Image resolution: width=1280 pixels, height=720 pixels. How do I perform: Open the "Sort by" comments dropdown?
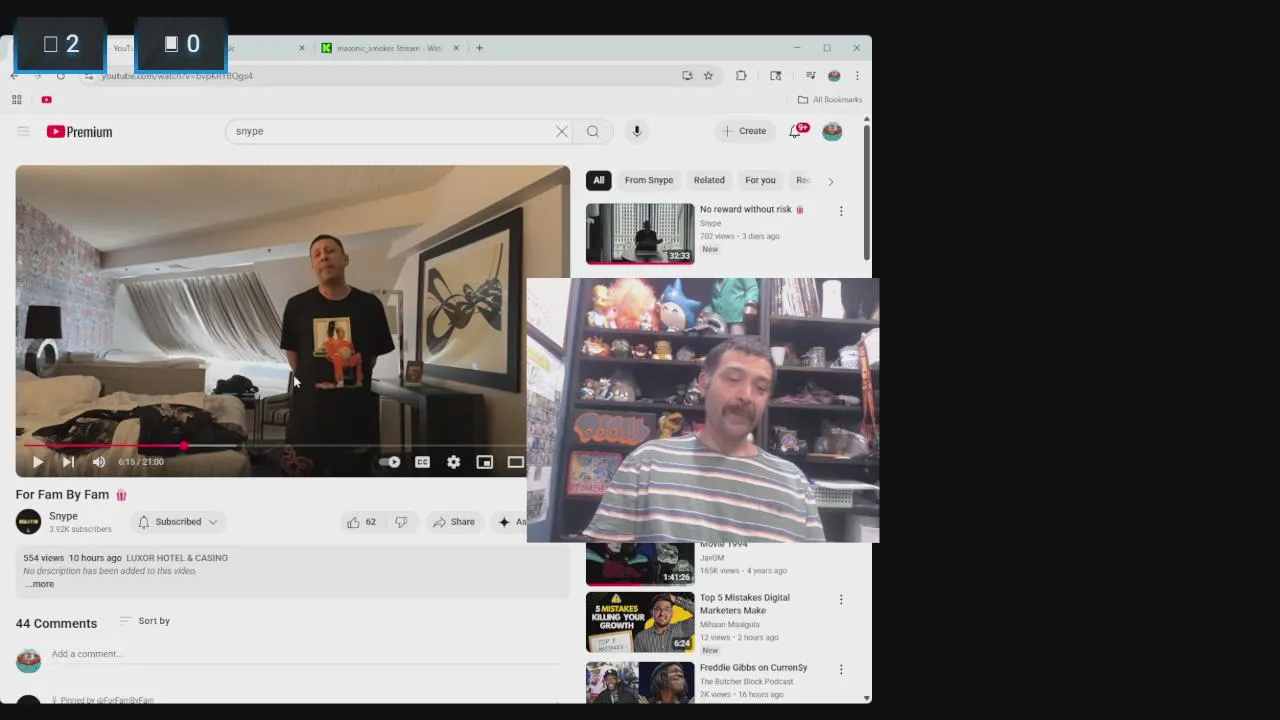point(145,621)
